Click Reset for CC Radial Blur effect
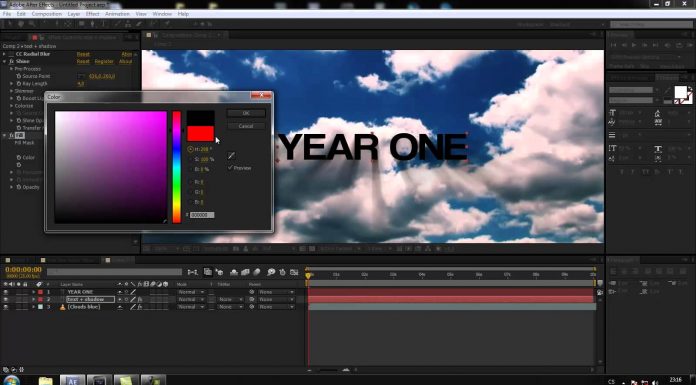The height and width of the screenshot is (385, 696). tap(83, 54)
